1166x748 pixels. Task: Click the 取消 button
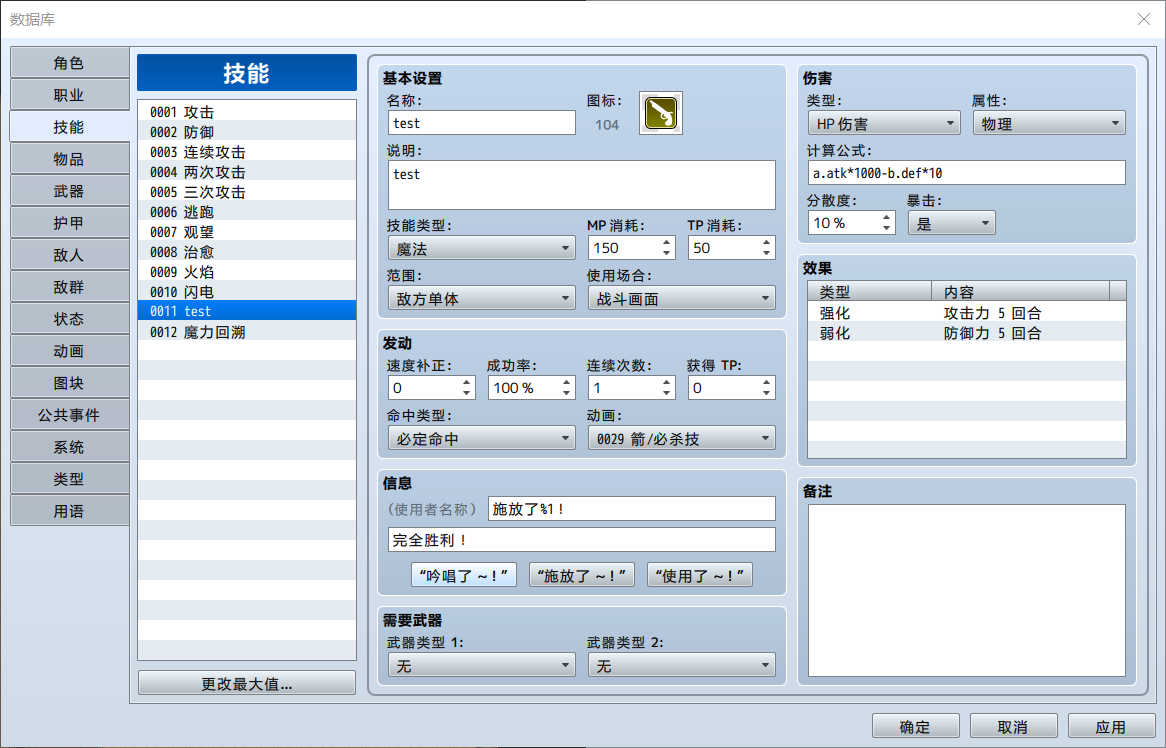coord(1013,726)
